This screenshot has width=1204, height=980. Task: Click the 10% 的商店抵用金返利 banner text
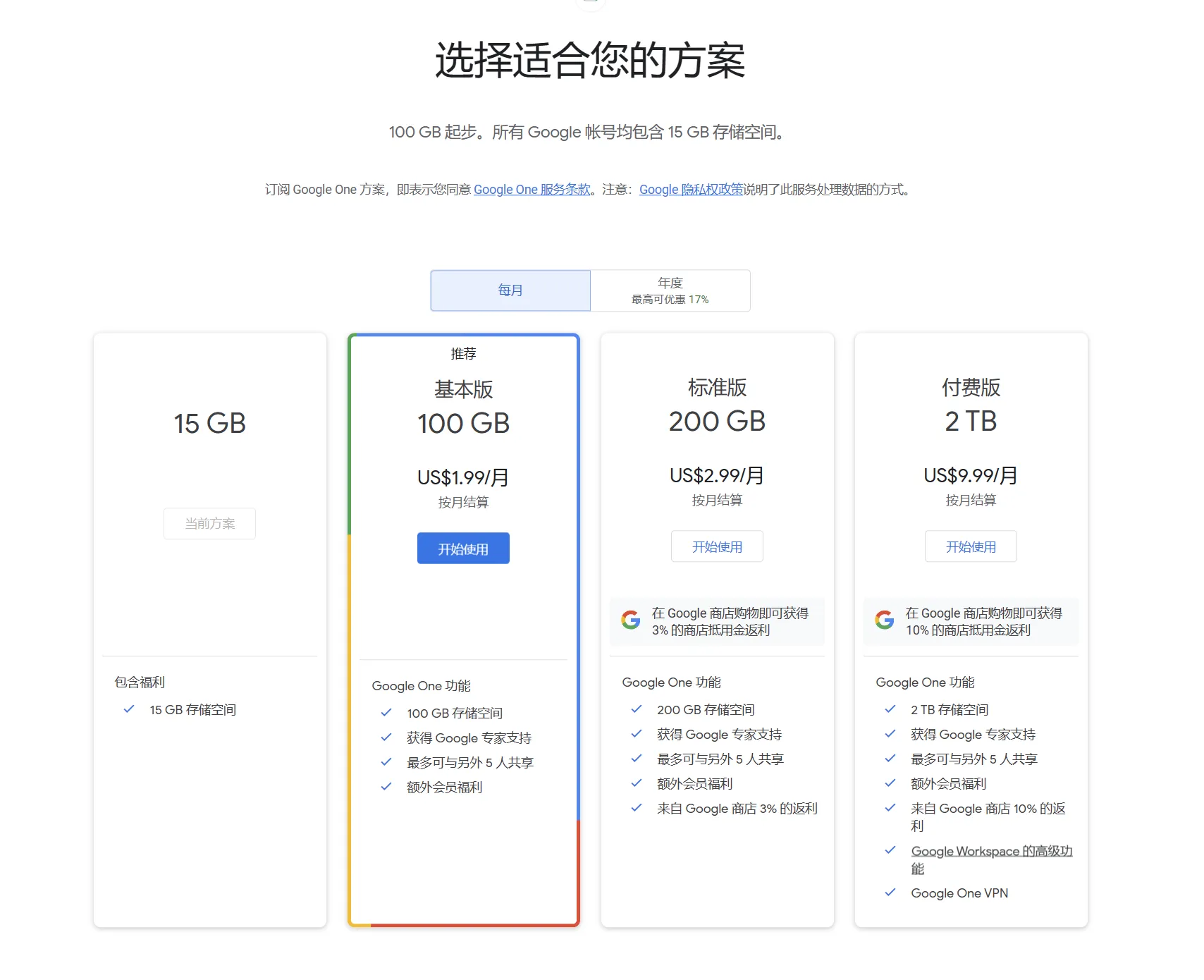click(983, 622)
